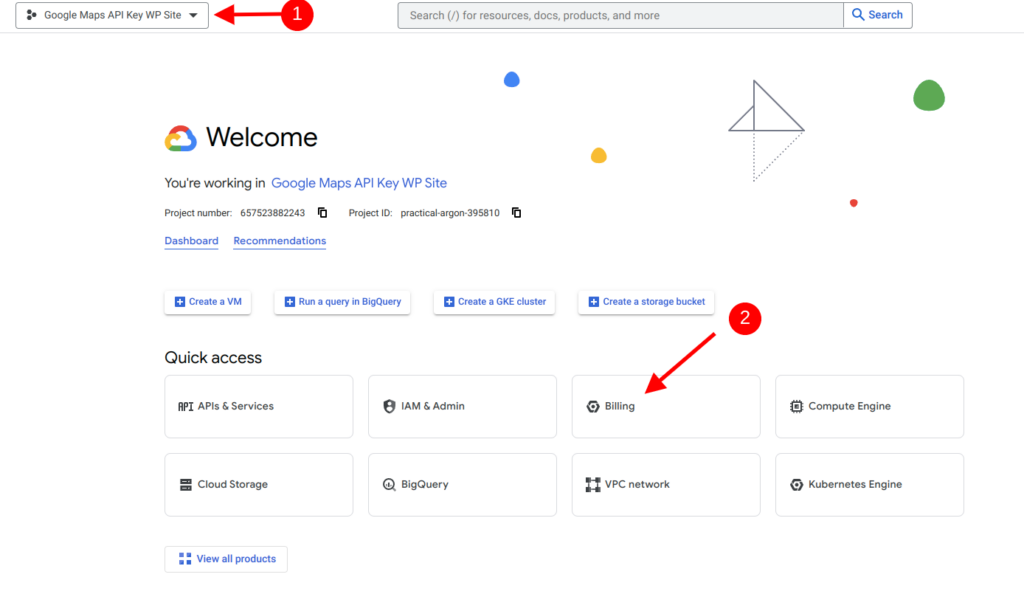
Task: Click the Create a VM button
Action: coord(207,302)
